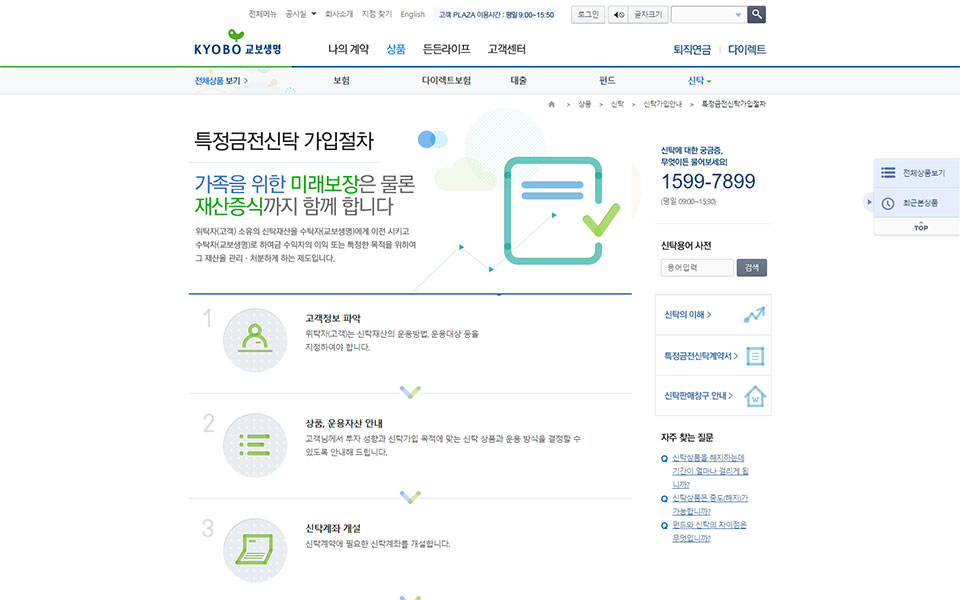960x600 pixels.
Task: Open FAQ link about 펀드와 신탁의 차이점
Action: click(708, 531)
